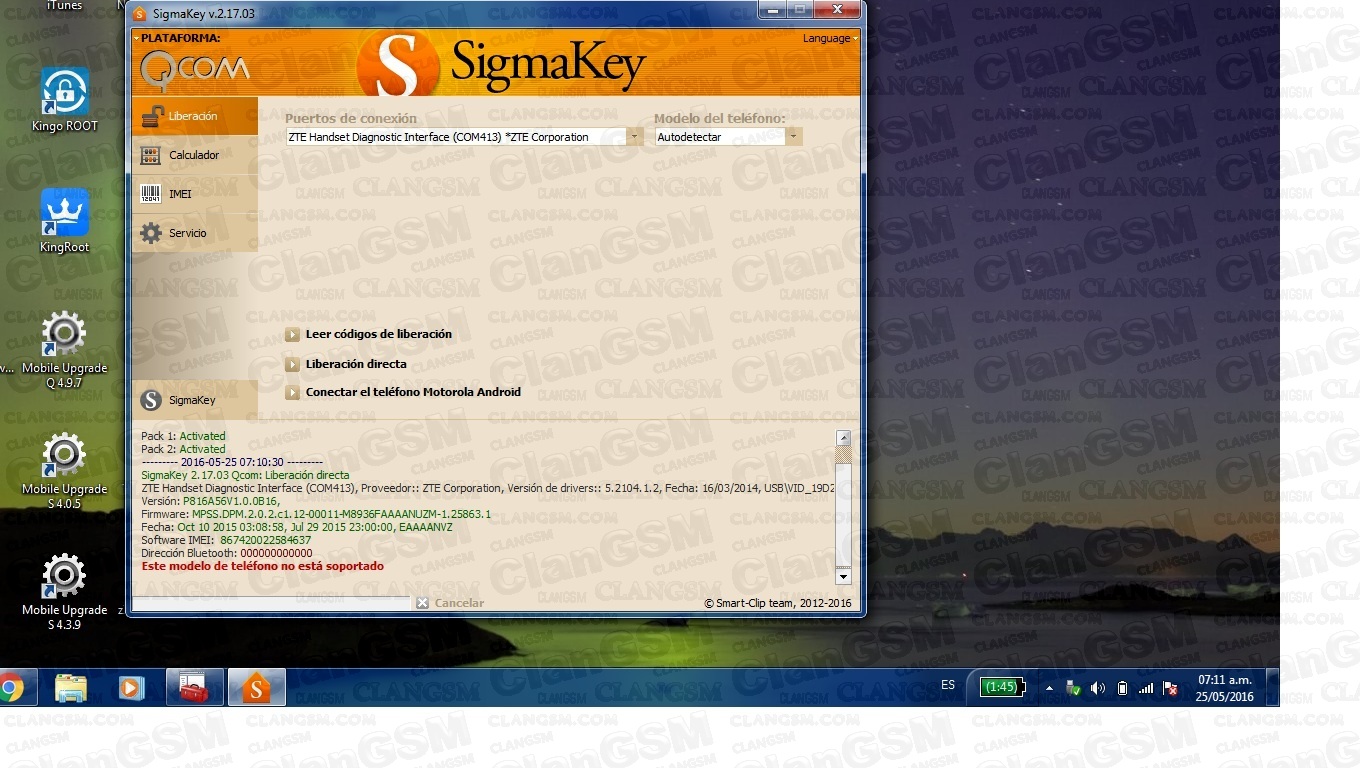This screenshot has width=1360, height=768.
Task: Click the 'Fecha: Oct 10 2015 03:08:58' log line
Action: click(297, 527)
